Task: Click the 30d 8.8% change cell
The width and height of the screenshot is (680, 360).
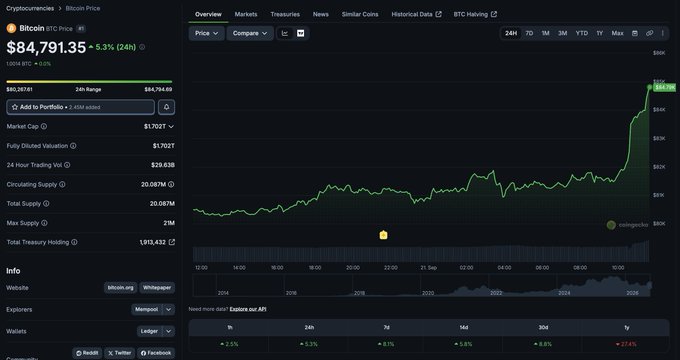Action: (543, 344)
